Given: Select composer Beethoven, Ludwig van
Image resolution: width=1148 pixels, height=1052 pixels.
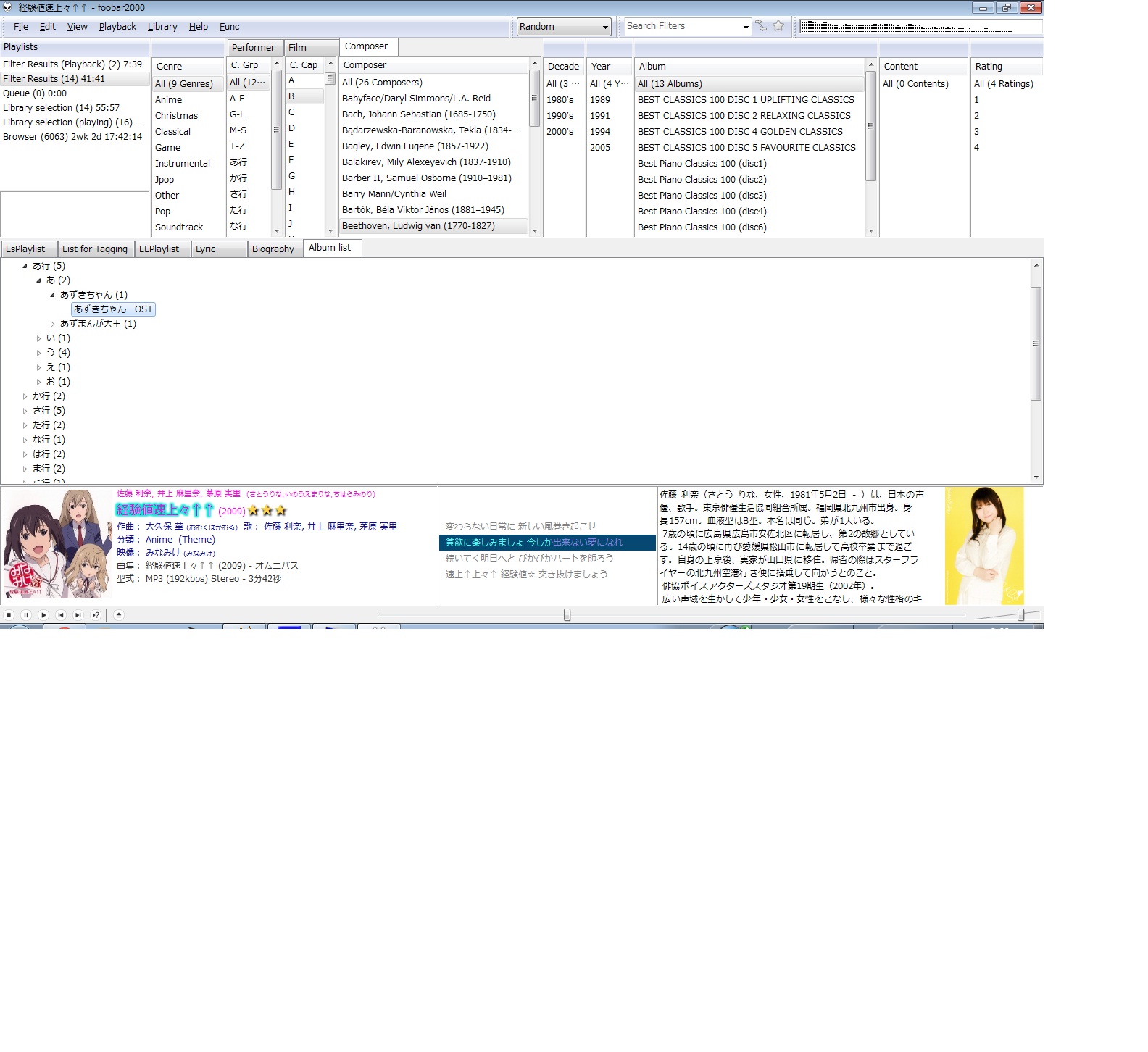Looking at the screenshot, I should point(434,226).
